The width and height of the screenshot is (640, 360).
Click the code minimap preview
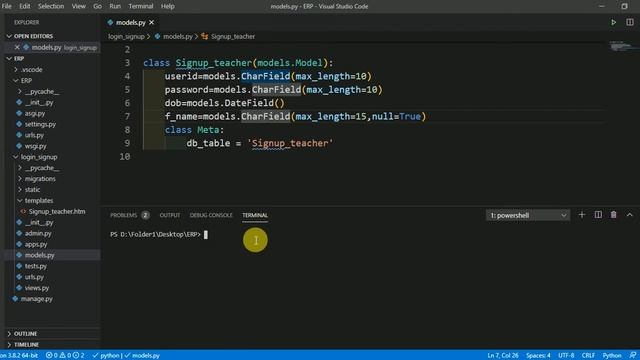[x=623, y=46]
